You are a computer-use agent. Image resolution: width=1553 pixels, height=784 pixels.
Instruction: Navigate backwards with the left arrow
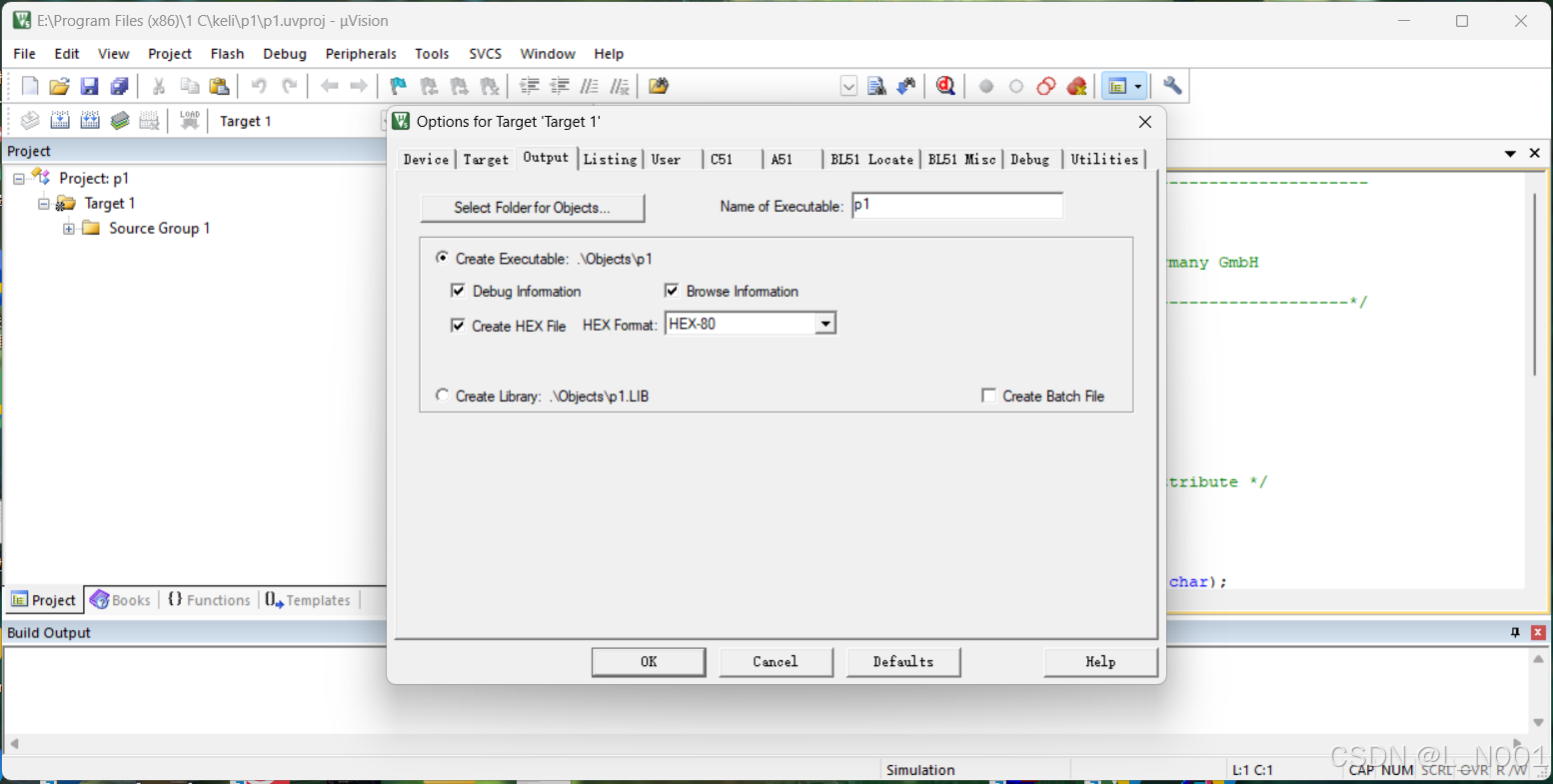(x=329, y=86)
